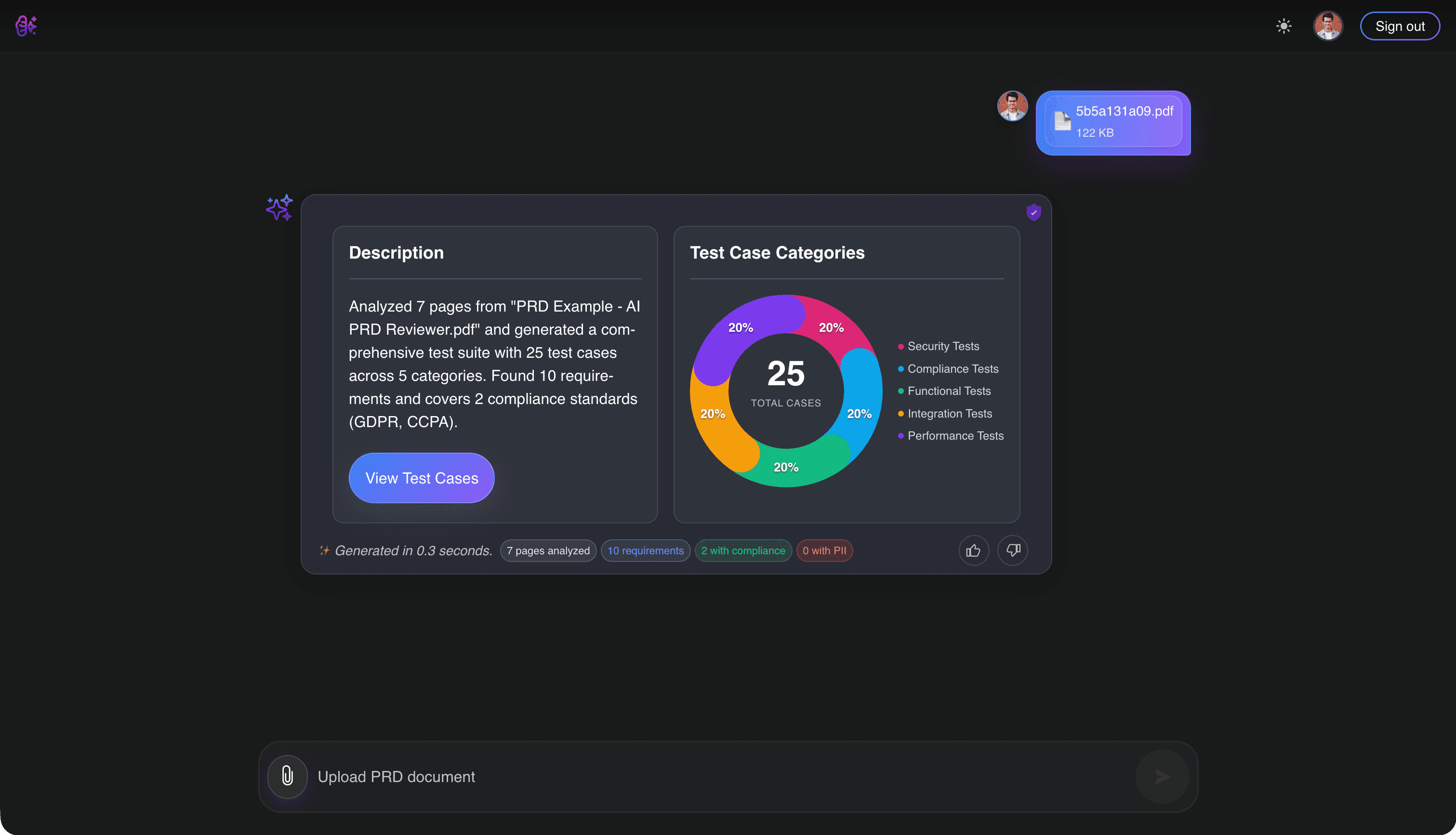Toggle Performance Tests legend item
Screen dimensions: 1456x835
[951, 436]
